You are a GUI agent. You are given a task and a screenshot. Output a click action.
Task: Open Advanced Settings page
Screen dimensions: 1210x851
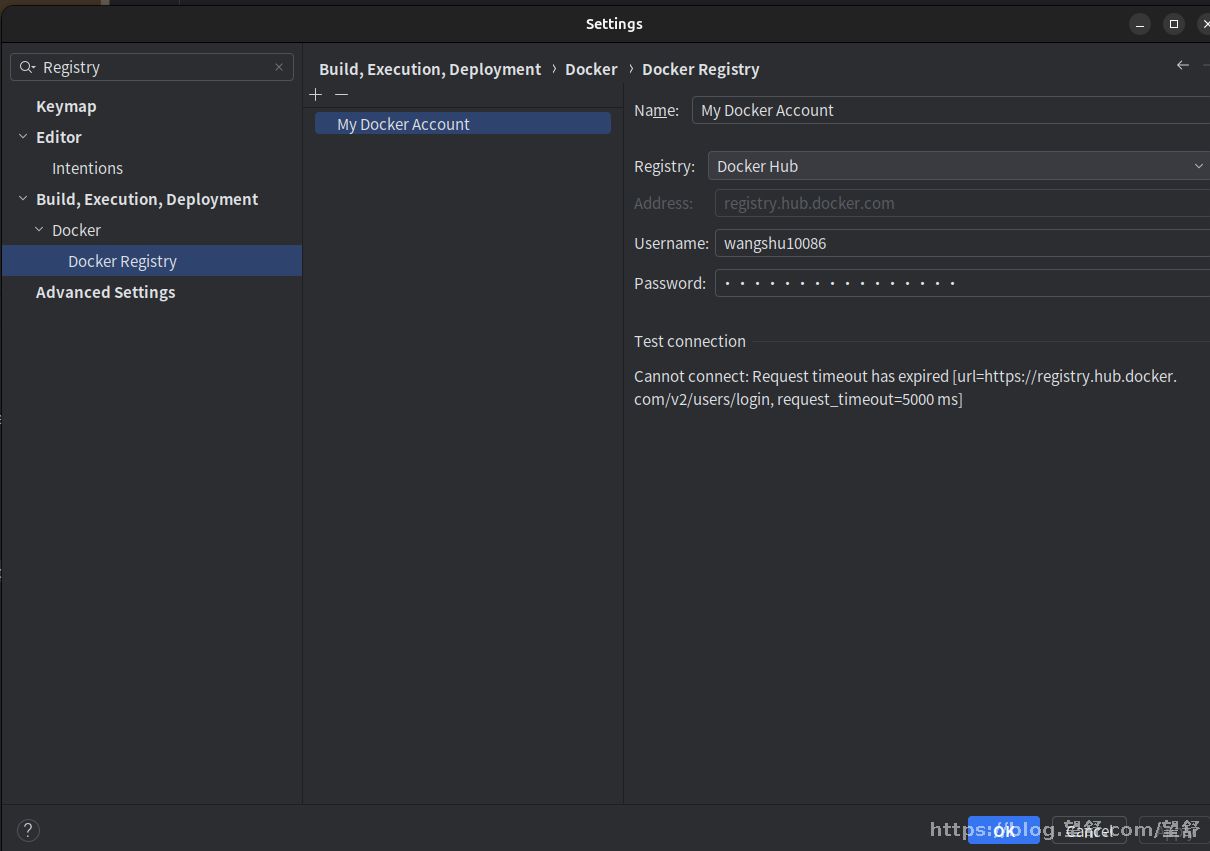point(105,292)
